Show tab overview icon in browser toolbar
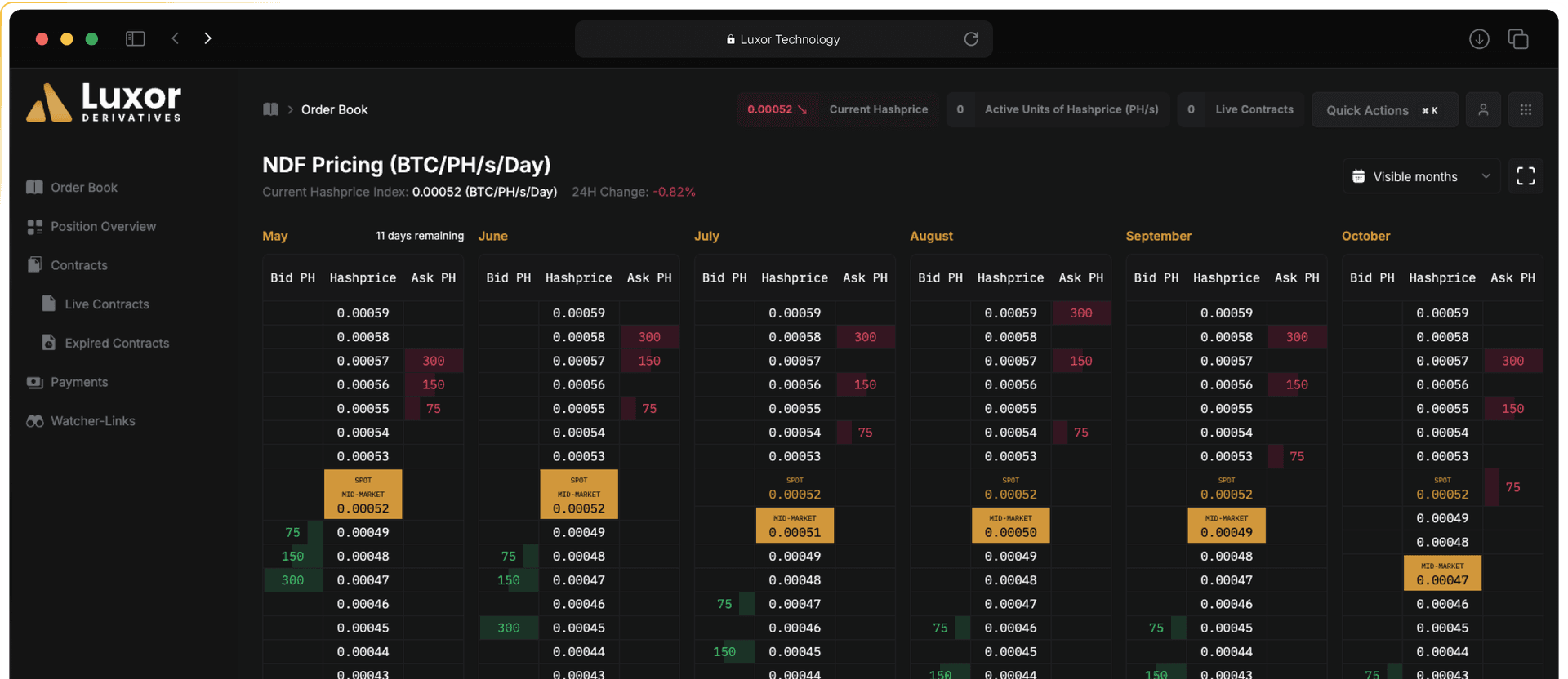The width and height of the screenshot is (1568, 679). (1518, 39)
